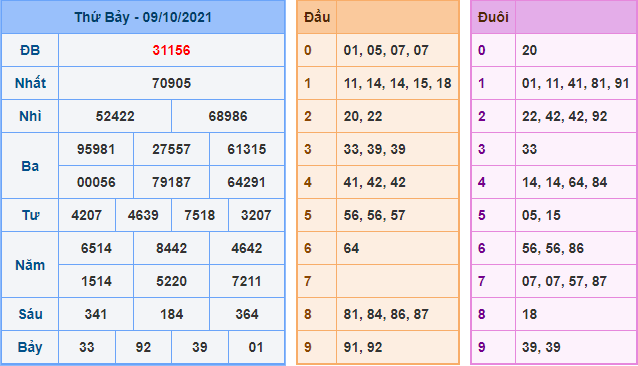Viewport: 638px width, 366px height.
Task: Click the Đầu table row index 0
Action: (x=308, y=50)
